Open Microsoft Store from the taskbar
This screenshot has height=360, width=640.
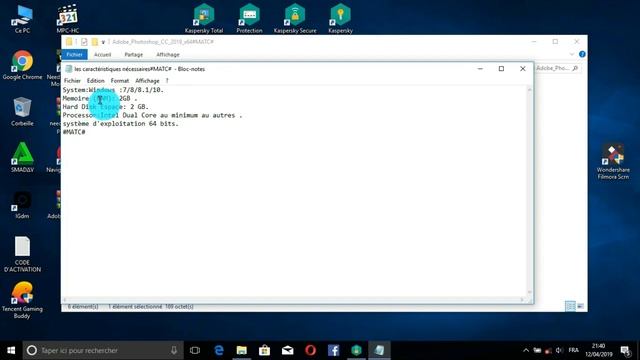(x=264, y=350)
